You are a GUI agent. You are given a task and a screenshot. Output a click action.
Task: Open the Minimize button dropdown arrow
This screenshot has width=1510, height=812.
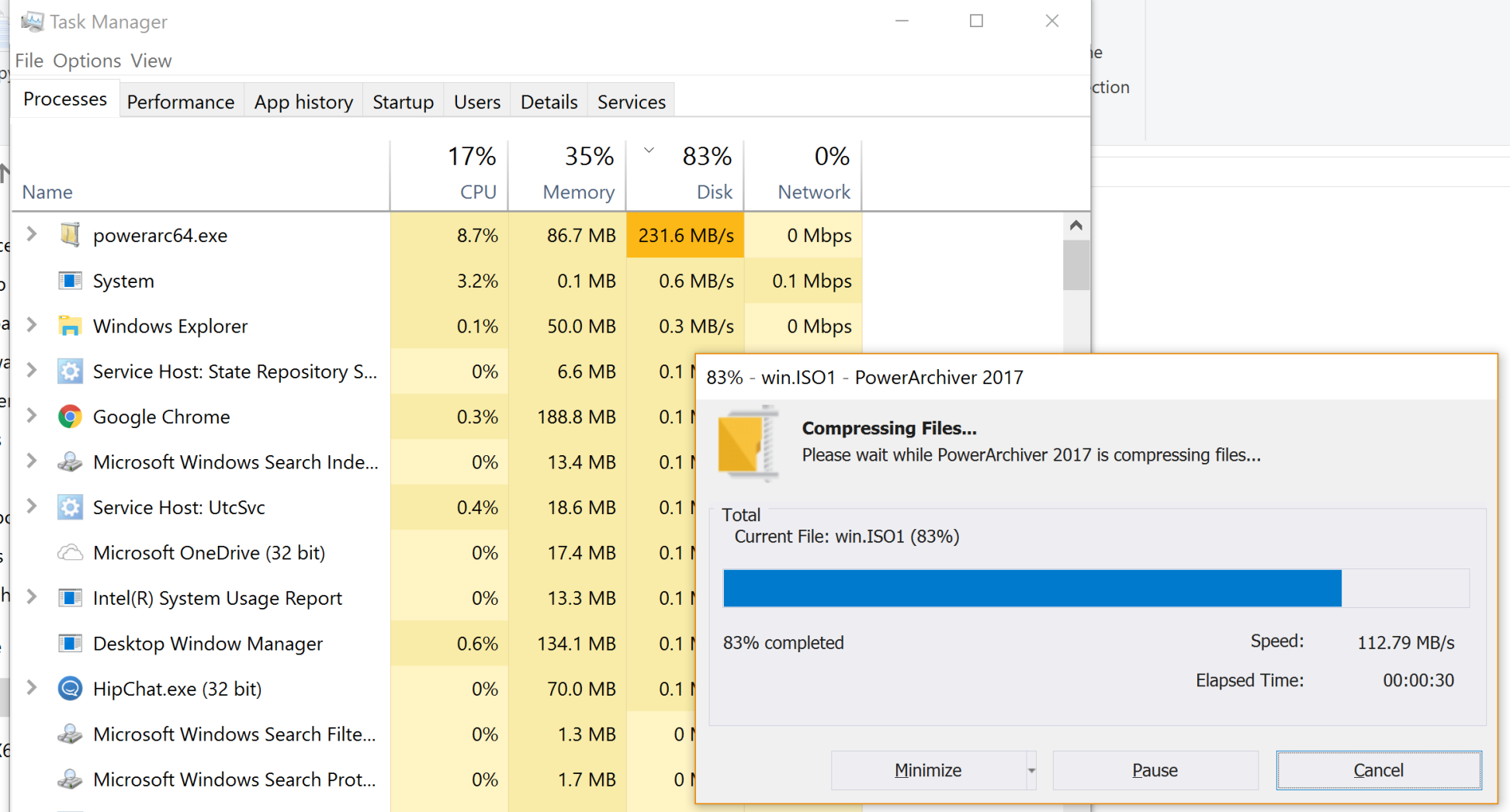click(1031, 770)
